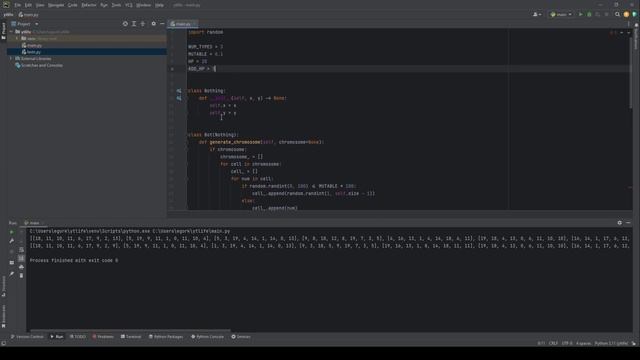The image size is (640, 360).
Task: Click the pin tab icon in Run panel
Action: tap(11, 274)
